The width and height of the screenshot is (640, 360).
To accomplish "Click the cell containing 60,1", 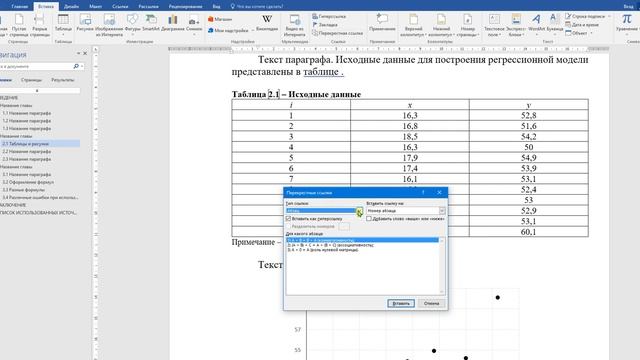I will point(529,232).
